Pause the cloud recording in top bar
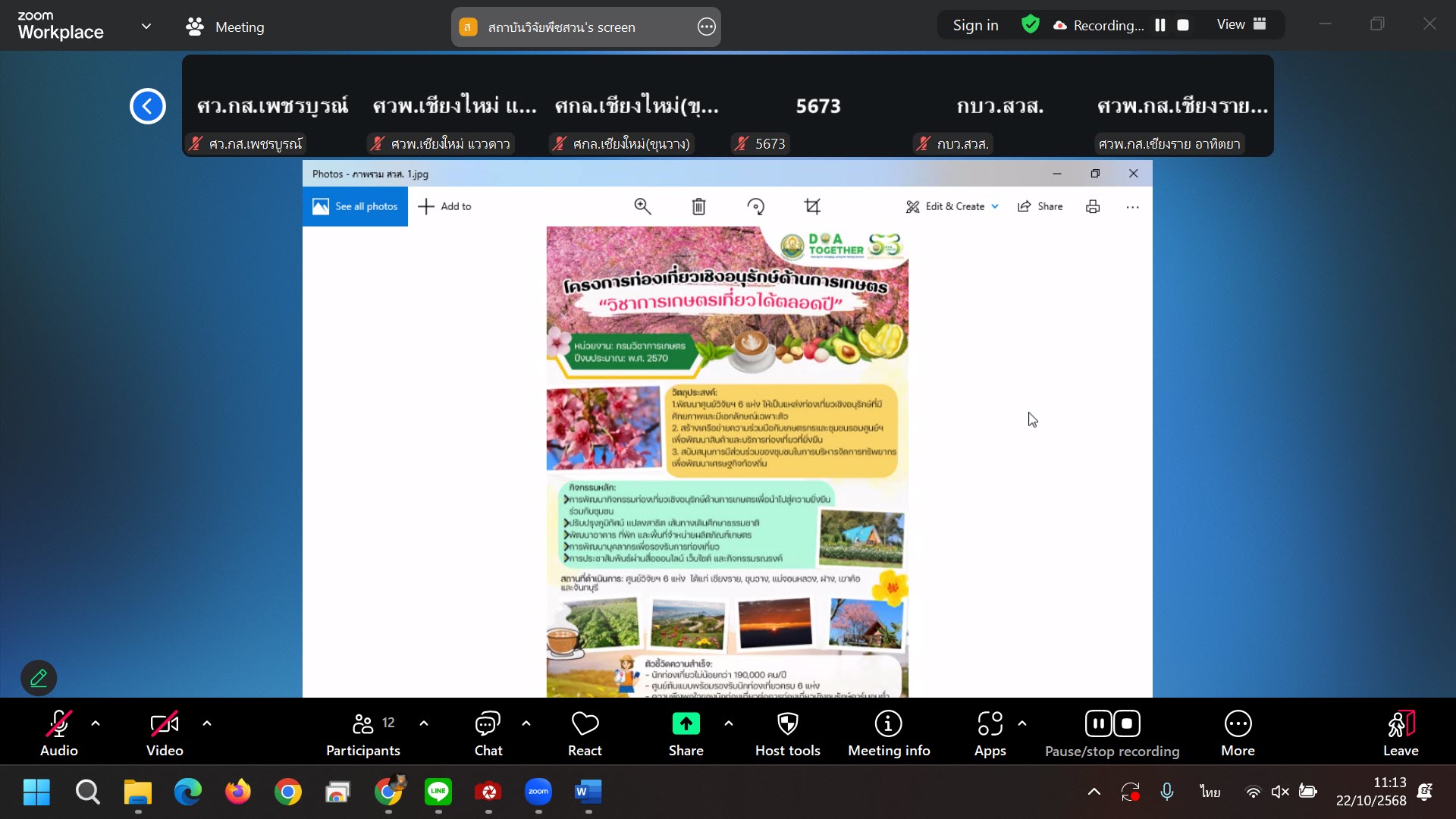Viewport: 1456px width, 819px height. (x=1159, y=25)
